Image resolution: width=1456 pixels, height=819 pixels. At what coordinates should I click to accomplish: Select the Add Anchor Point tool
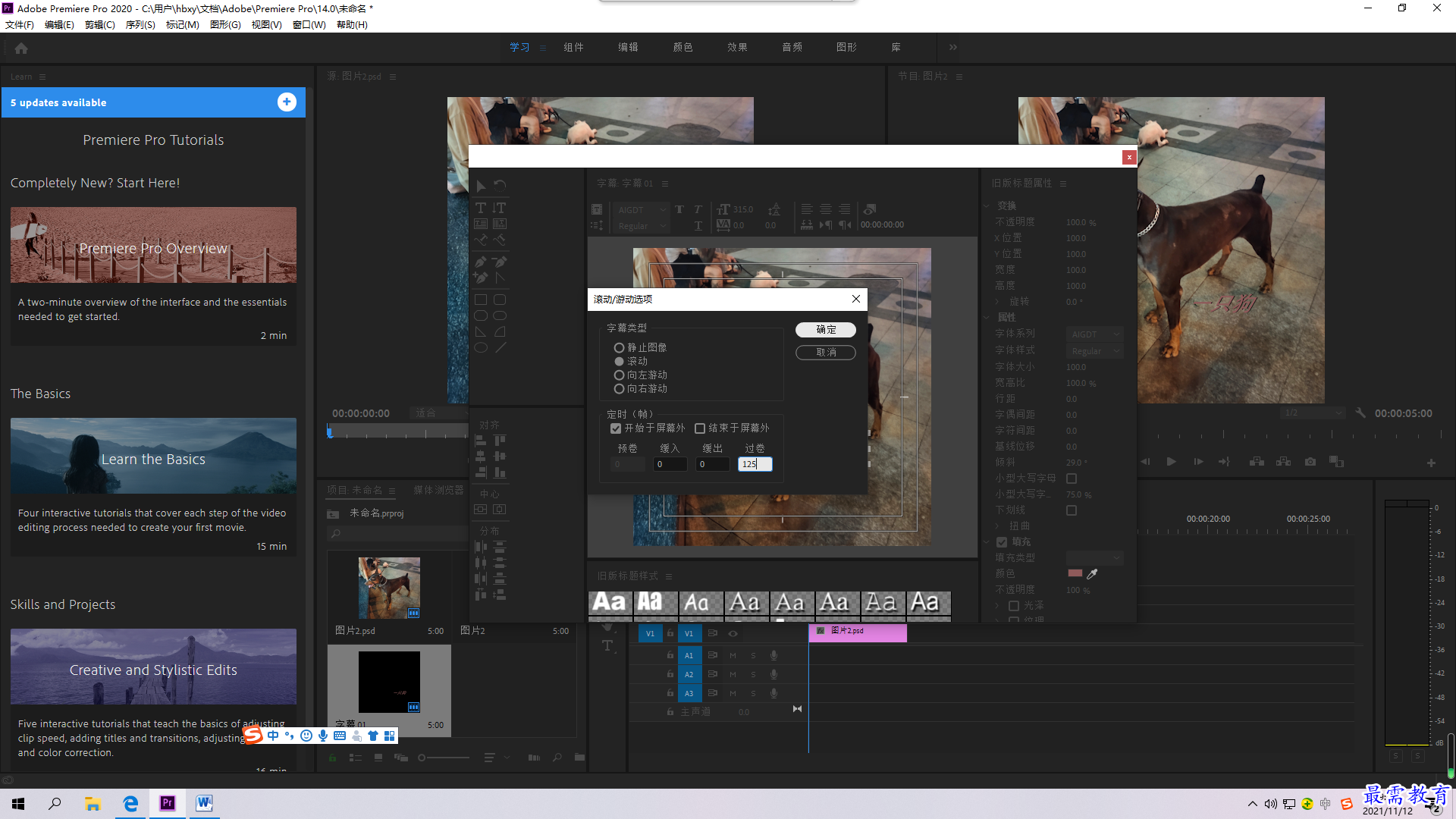481,278
